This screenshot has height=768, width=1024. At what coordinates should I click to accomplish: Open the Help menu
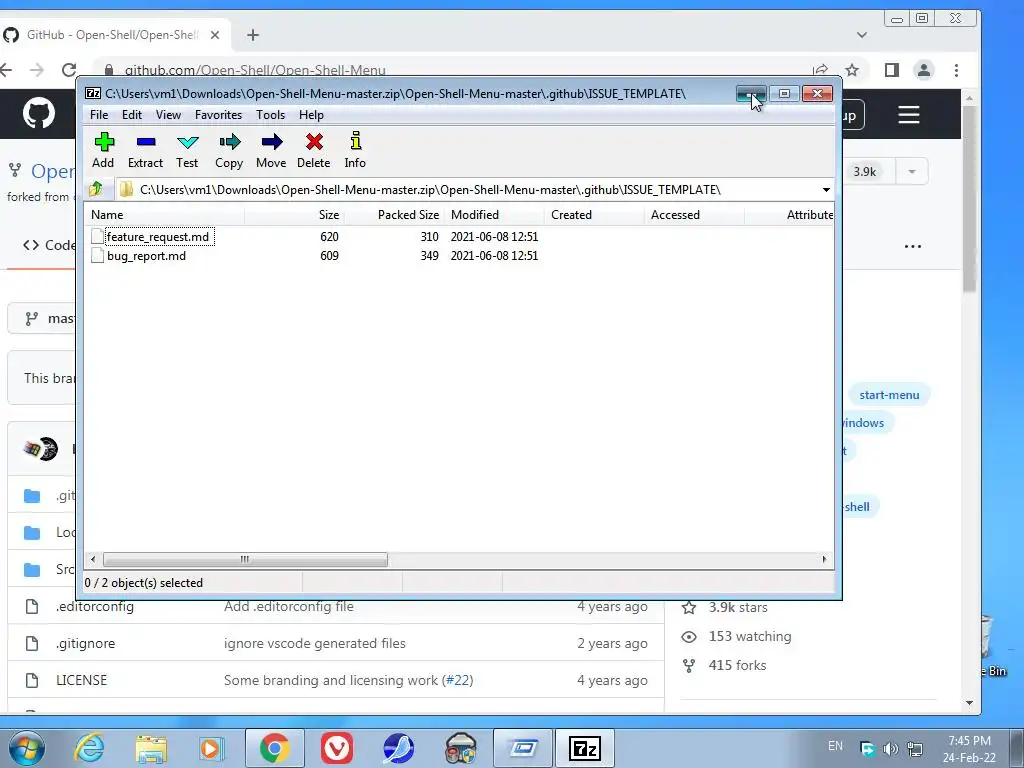click(x=312, y=115)
